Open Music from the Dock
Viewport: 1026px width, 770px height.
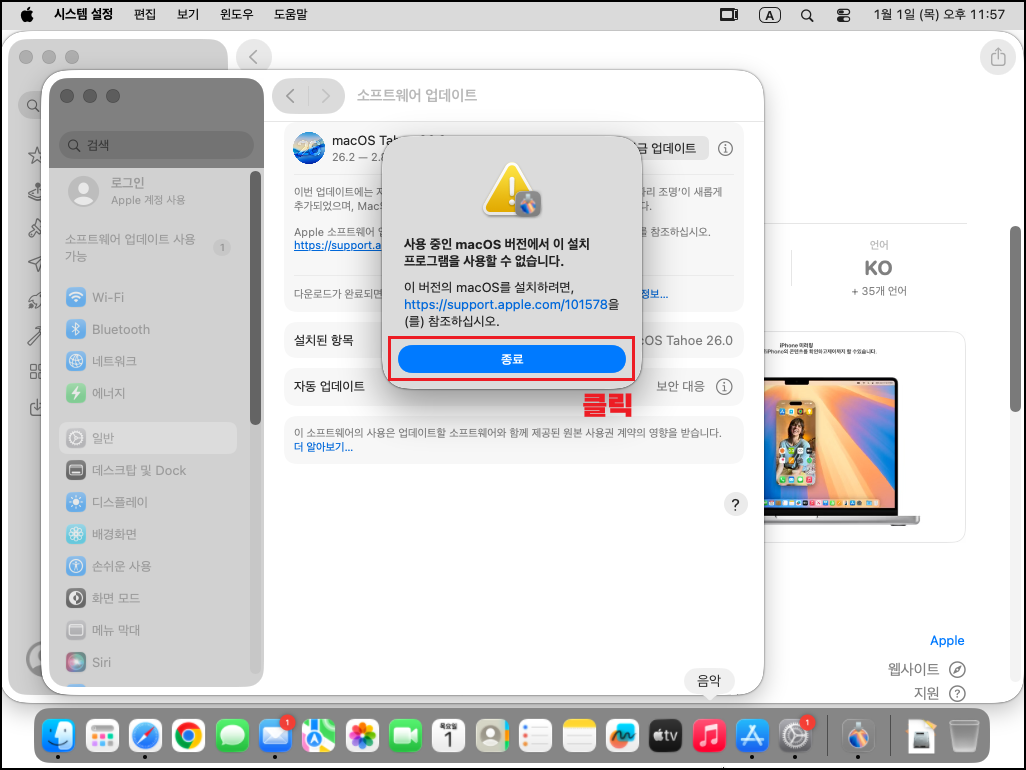tap(709, 736)
